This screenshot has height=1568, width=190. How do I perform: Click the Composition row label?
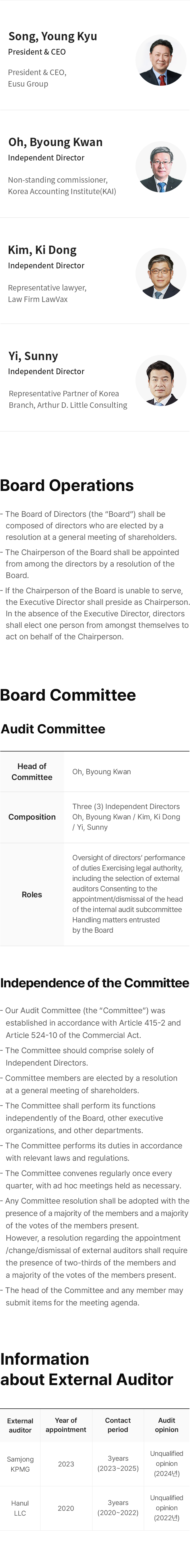point(32,817)
